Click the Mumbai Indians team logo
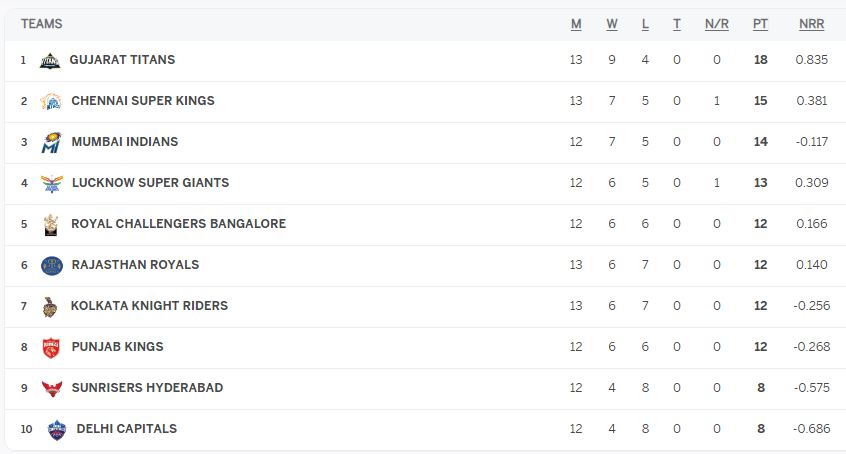 [51, 143]
